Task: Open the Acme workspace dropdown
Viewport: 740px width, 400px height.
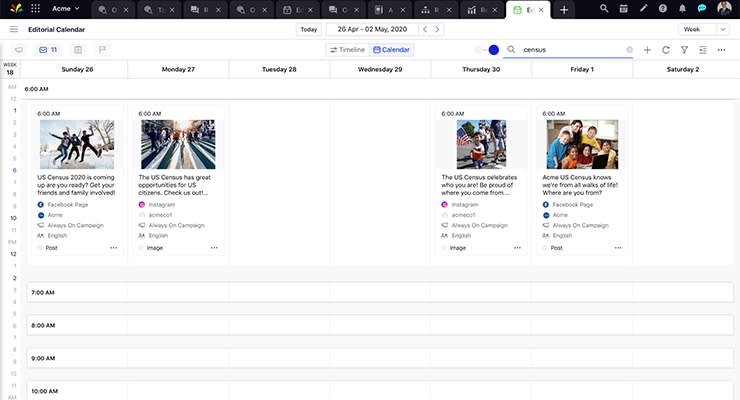Action: click(x=66, y=8)
